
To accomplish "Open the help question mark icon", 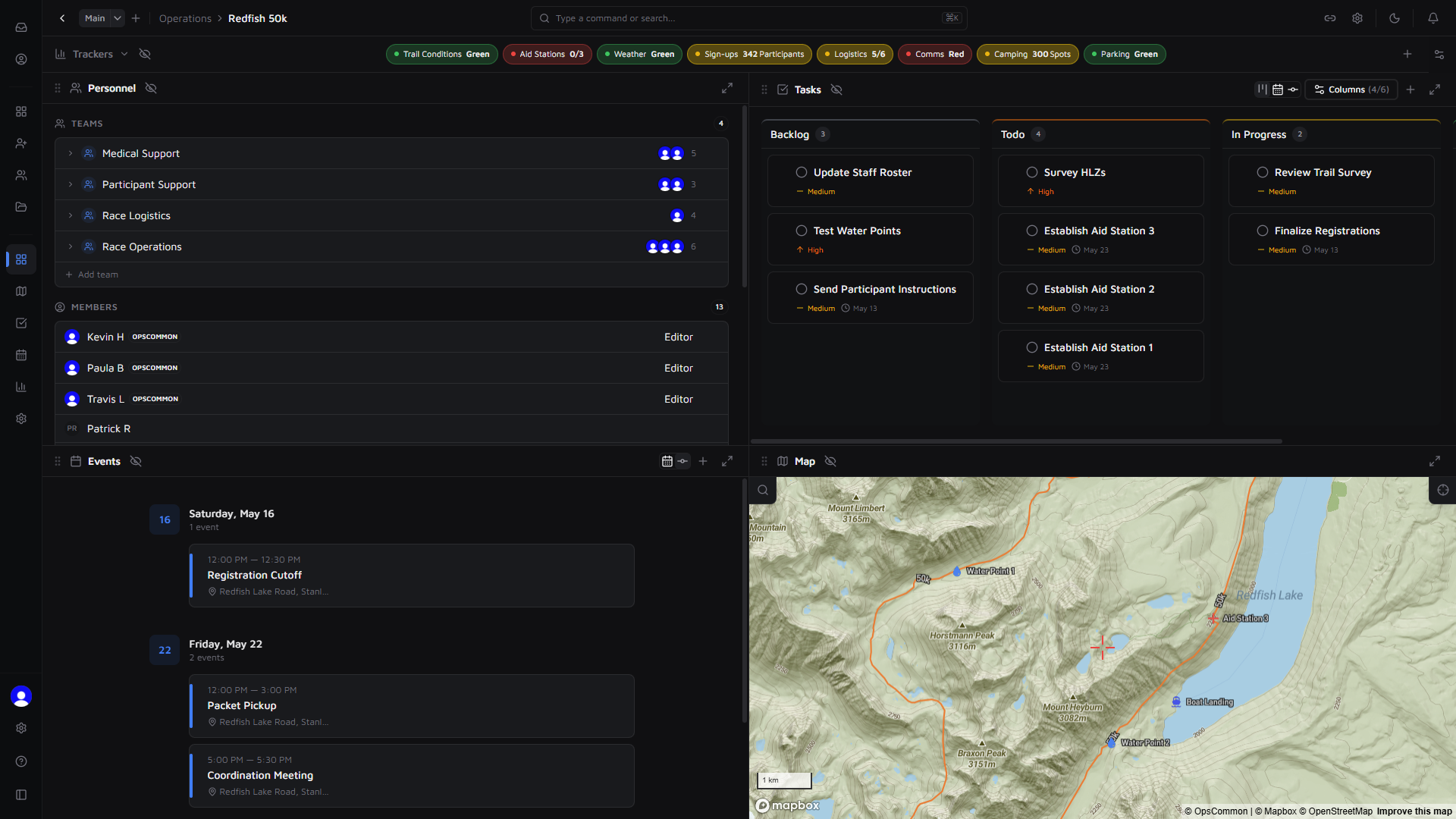I will tap(21, 761).
